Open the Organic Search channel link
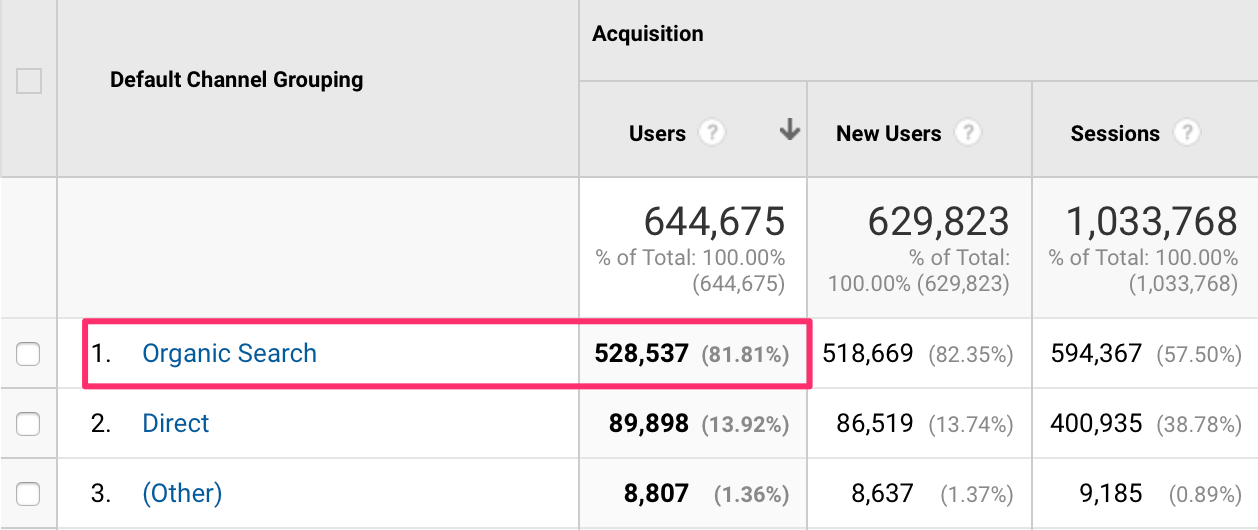 tap(229, 353)
